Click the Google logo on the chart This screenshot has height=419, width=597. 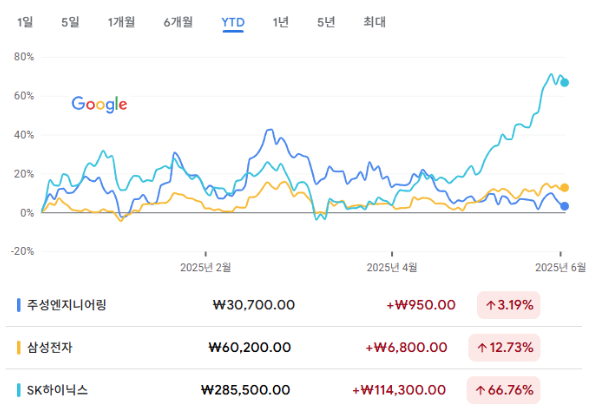tap(99, 104)
